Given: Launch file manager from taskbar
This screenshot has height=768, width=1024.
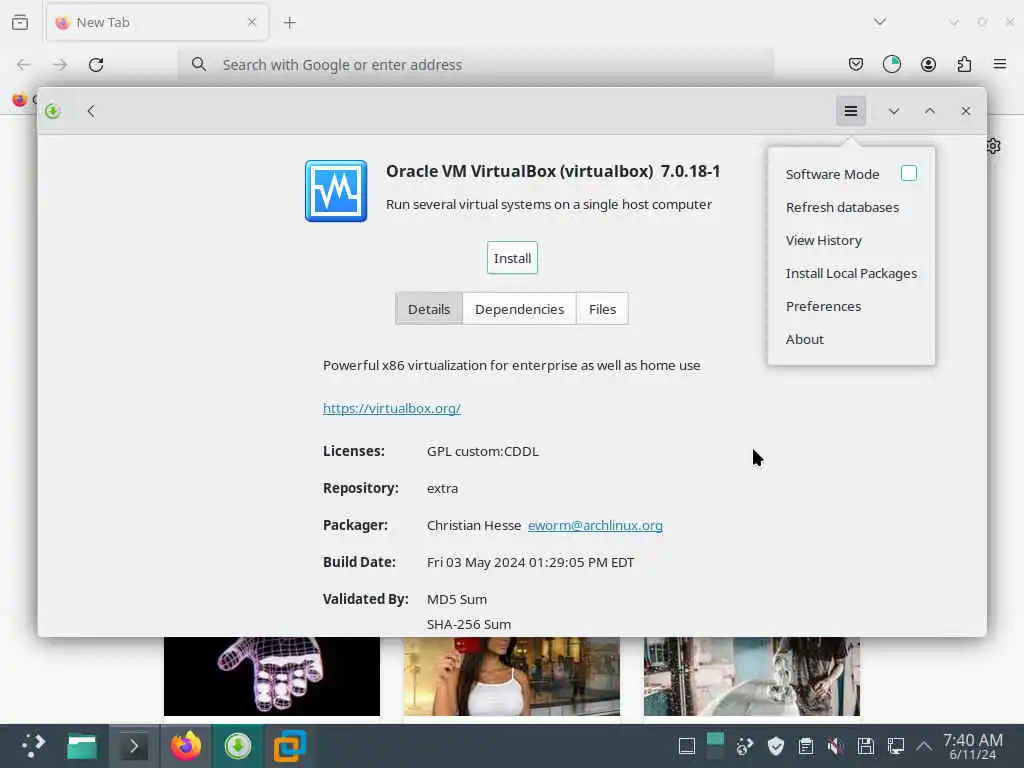Looking at the screenshot, I should click(82, 746).
